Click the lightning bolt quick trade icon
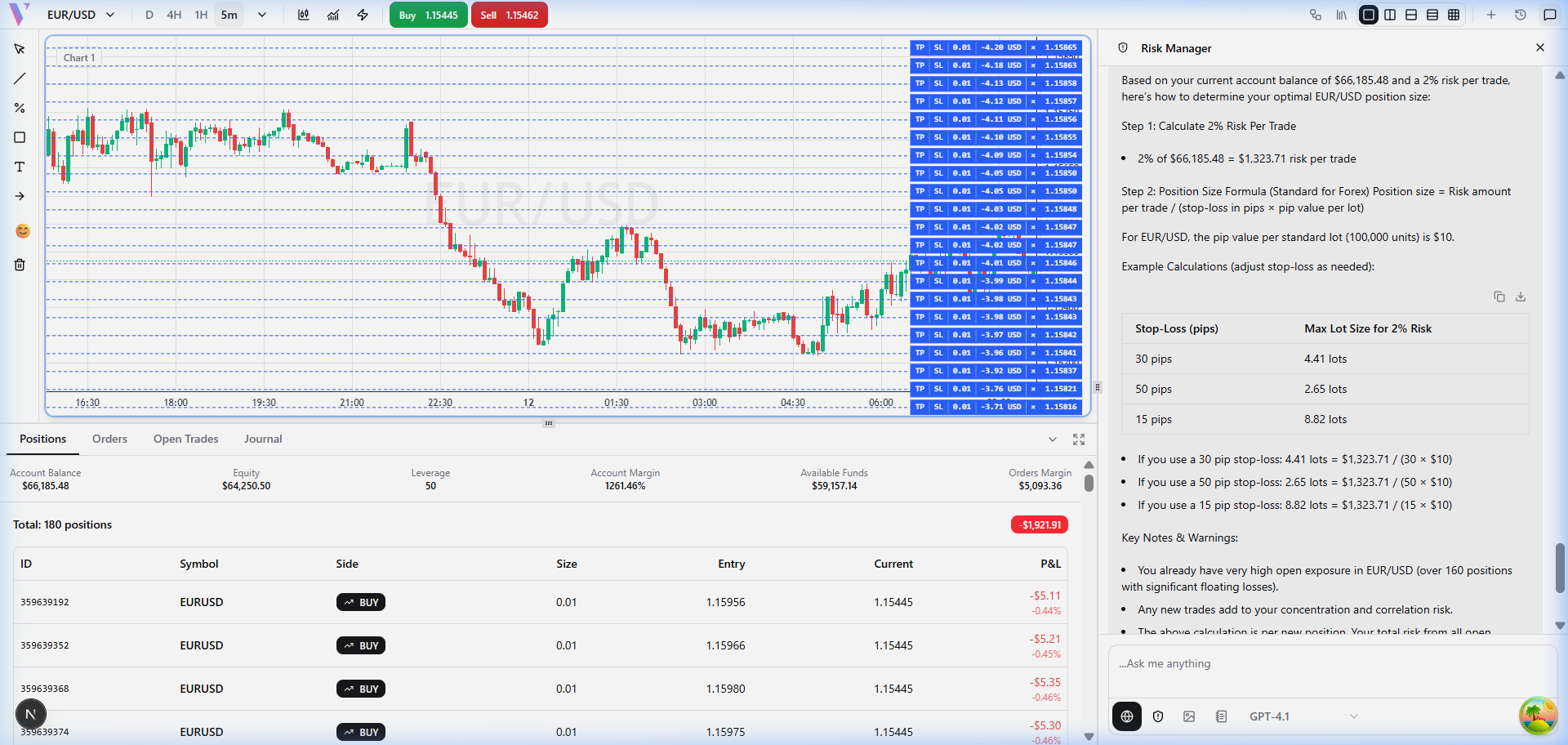 pyautogui.click(x=363, y=15)
